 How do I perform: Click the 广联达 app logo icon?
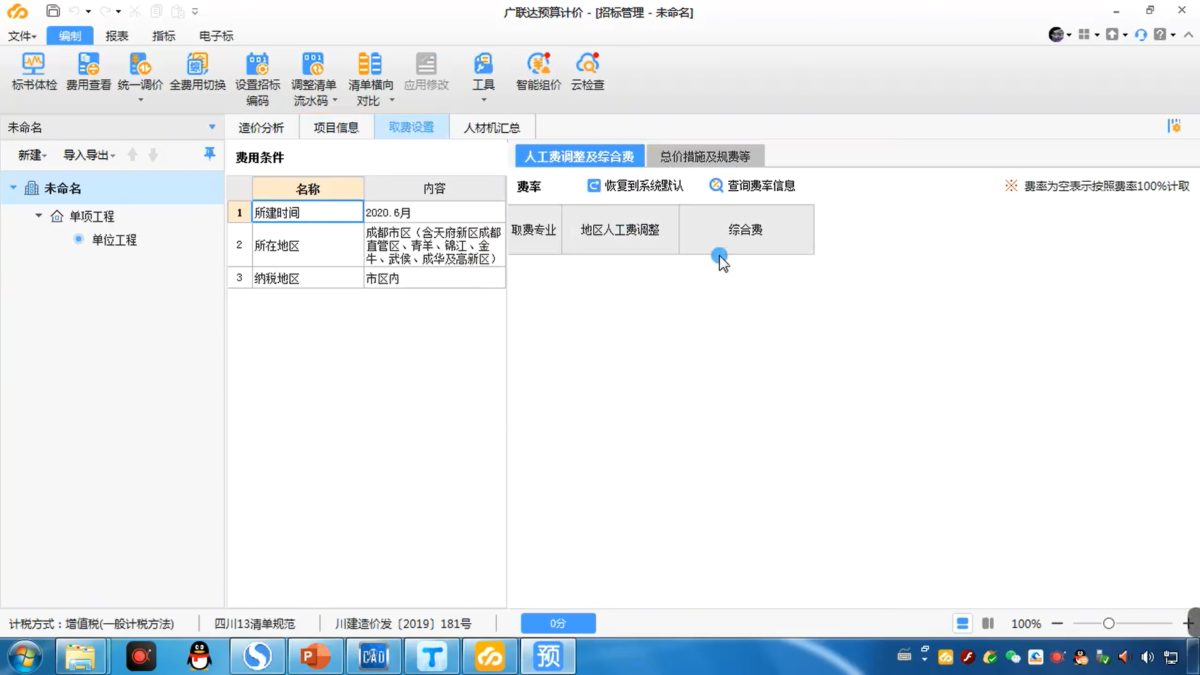point(17,11)
